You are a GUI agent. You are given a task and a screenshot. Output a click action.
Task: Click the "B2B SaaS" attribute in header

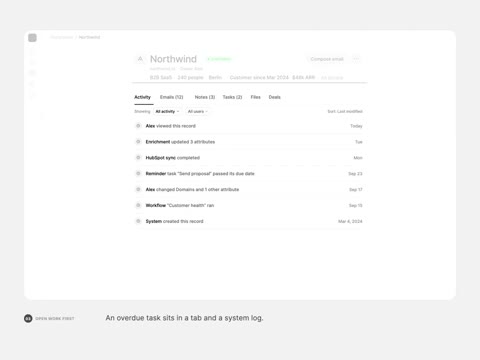[161, 77]
